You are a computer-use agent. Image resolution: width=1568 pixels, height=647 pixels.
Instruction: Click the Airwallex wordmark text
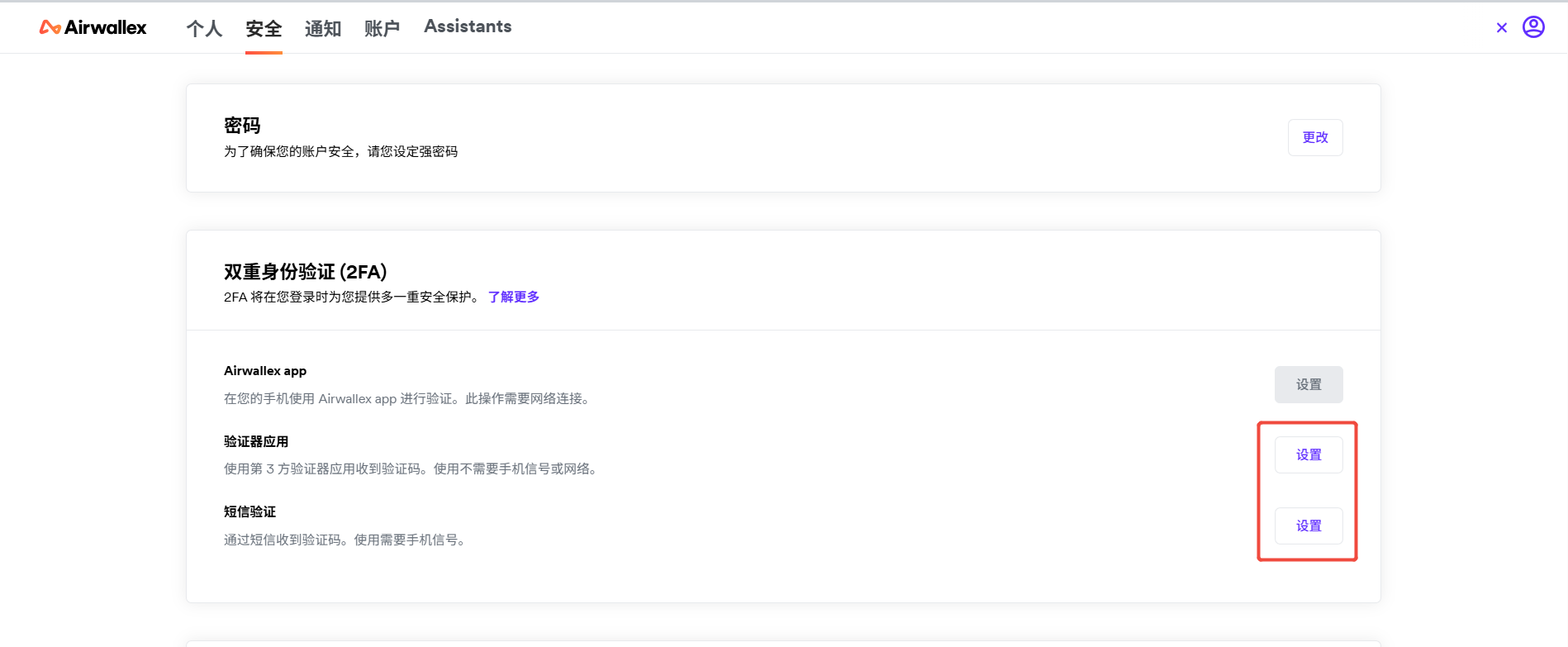(105, 27)
